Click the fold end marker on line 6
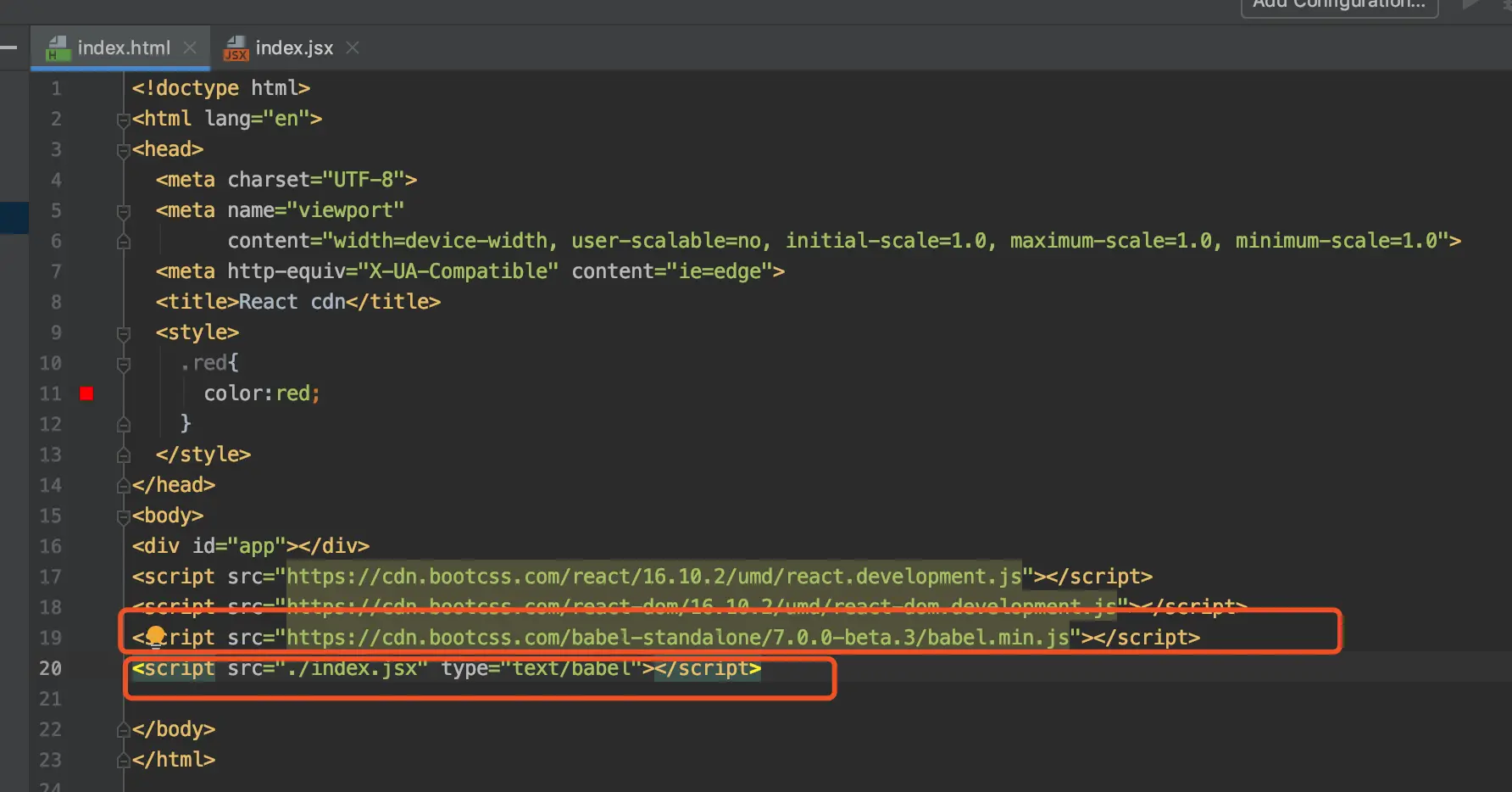The image size is (1512, 792). click(x=124, y=242)
